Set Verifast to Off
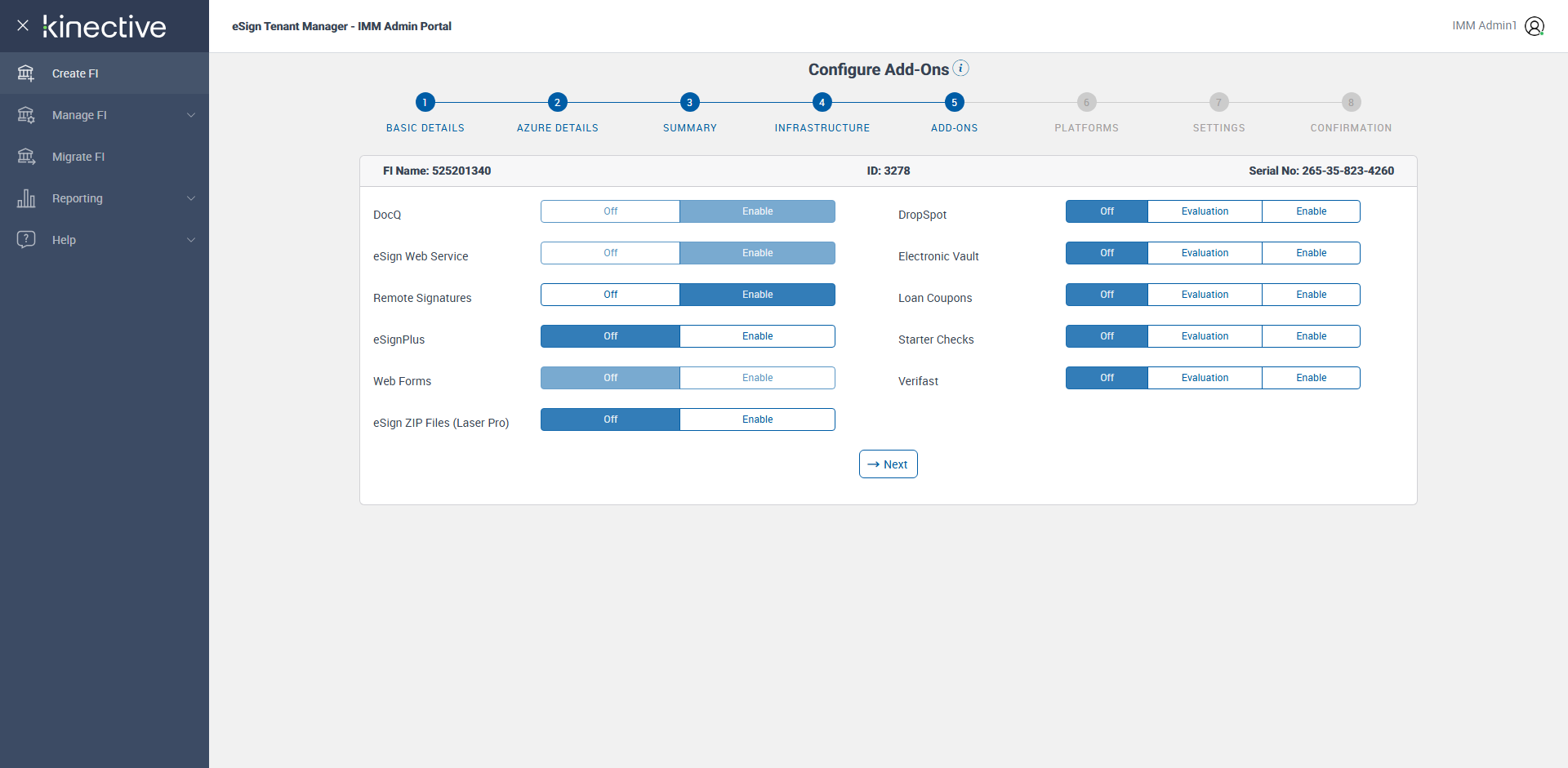The image size is (1568, 768). (1107, 378)
